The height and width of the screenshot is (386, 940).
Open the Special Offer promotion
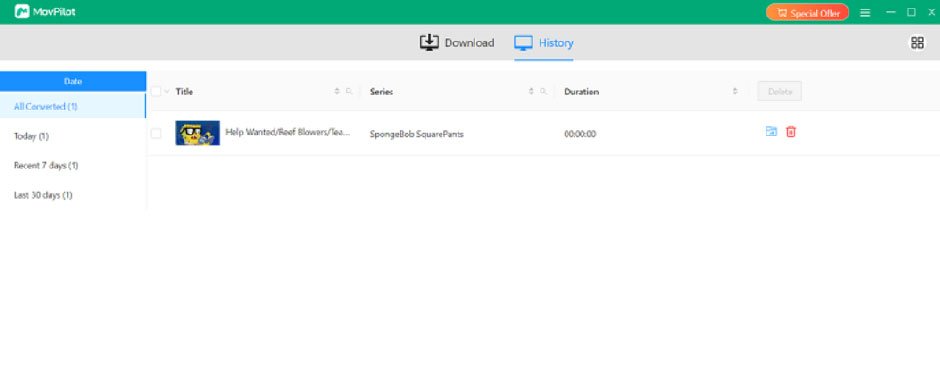click(x=807, y=13)
